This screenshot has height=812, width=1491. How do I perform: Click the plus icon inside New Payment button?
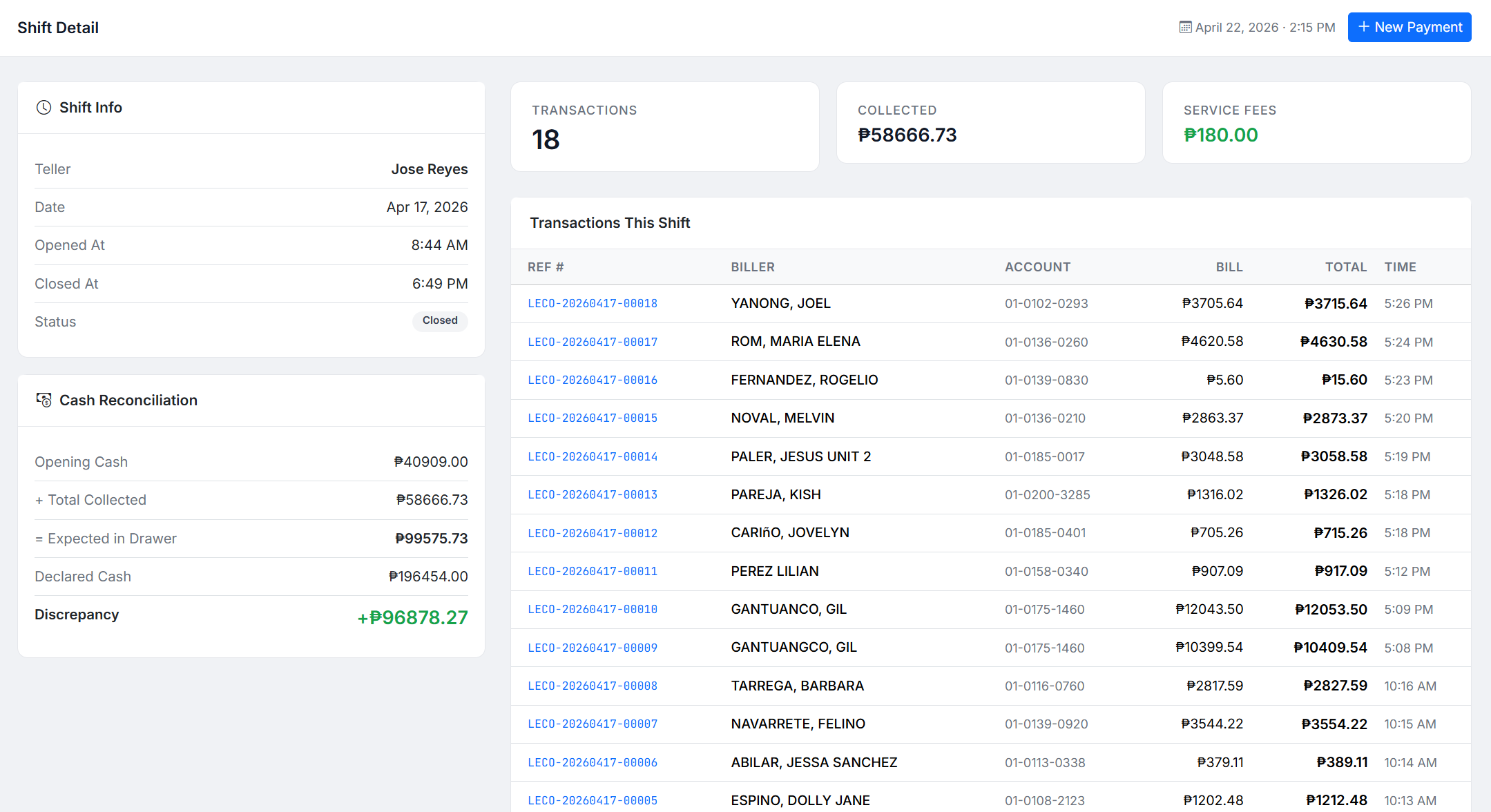pyautogui.click(x=1363, y=27)
